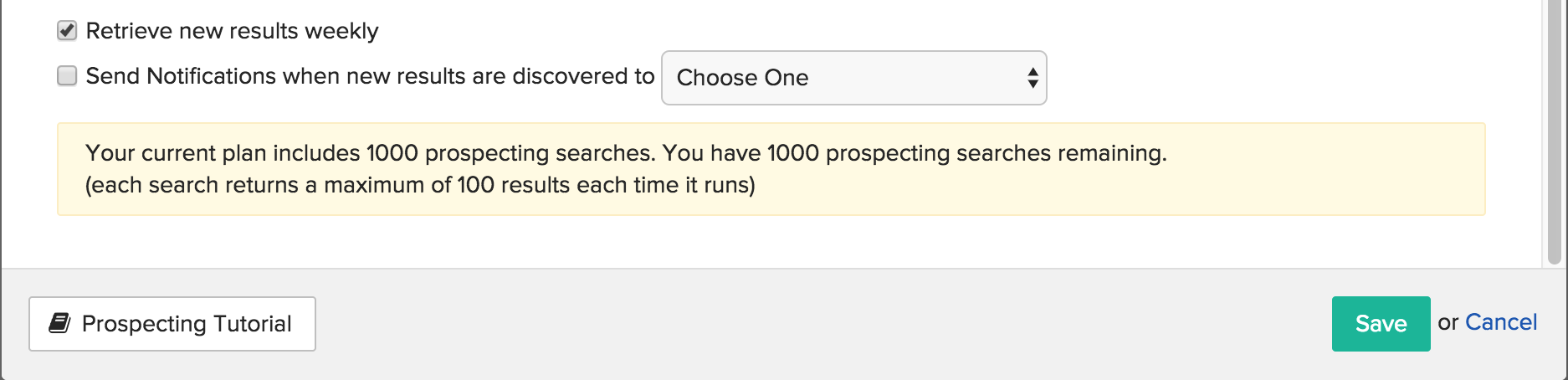Toggle via the "Retrieve new results weekly" label

[x=232, y=31]
